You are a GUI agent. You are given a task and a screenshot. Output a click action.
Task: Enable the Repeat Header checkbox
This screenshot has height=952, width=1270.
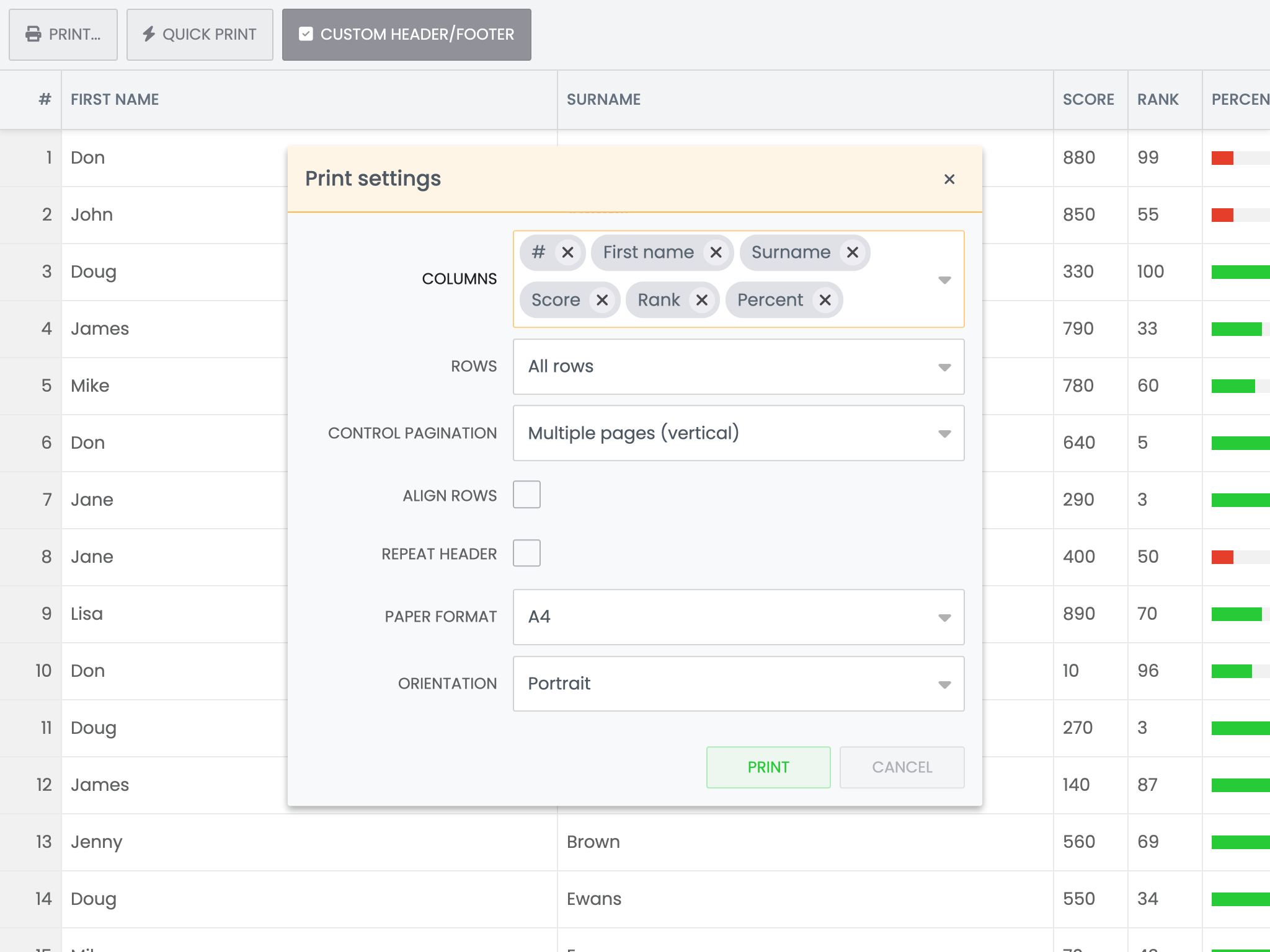526,553
